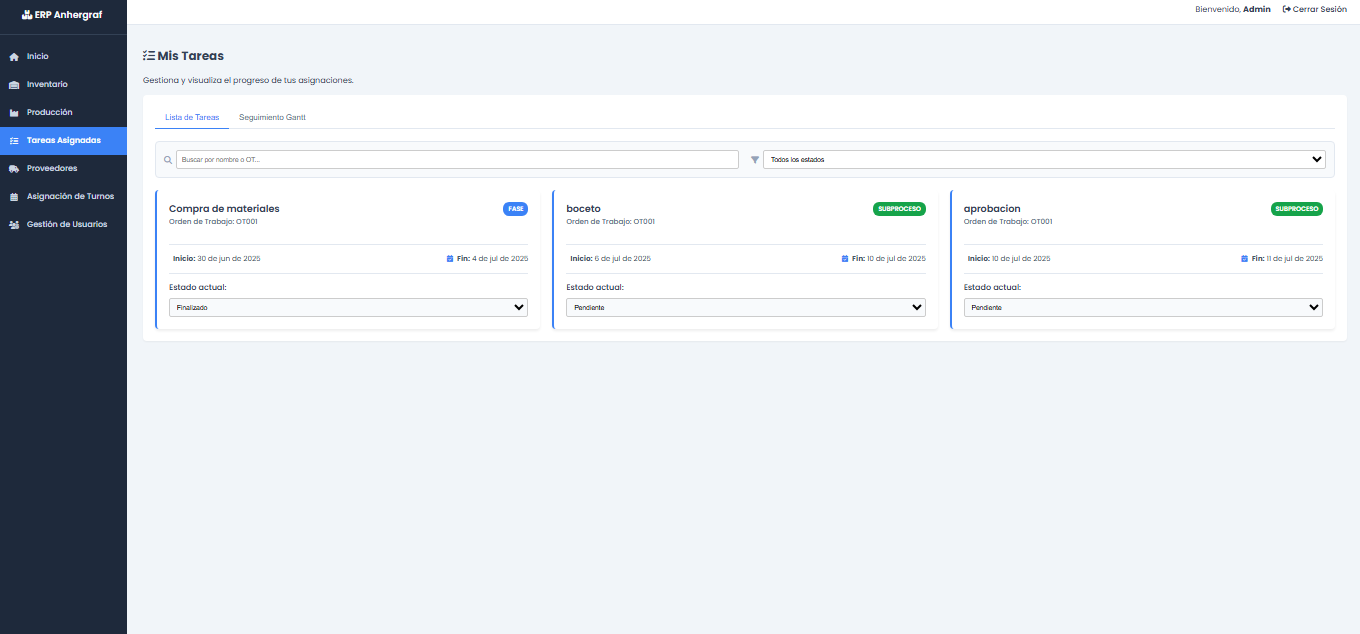Select the Lista de Tareas tab
This screenshot has height=634, width=1360.
tap(192, 117)
